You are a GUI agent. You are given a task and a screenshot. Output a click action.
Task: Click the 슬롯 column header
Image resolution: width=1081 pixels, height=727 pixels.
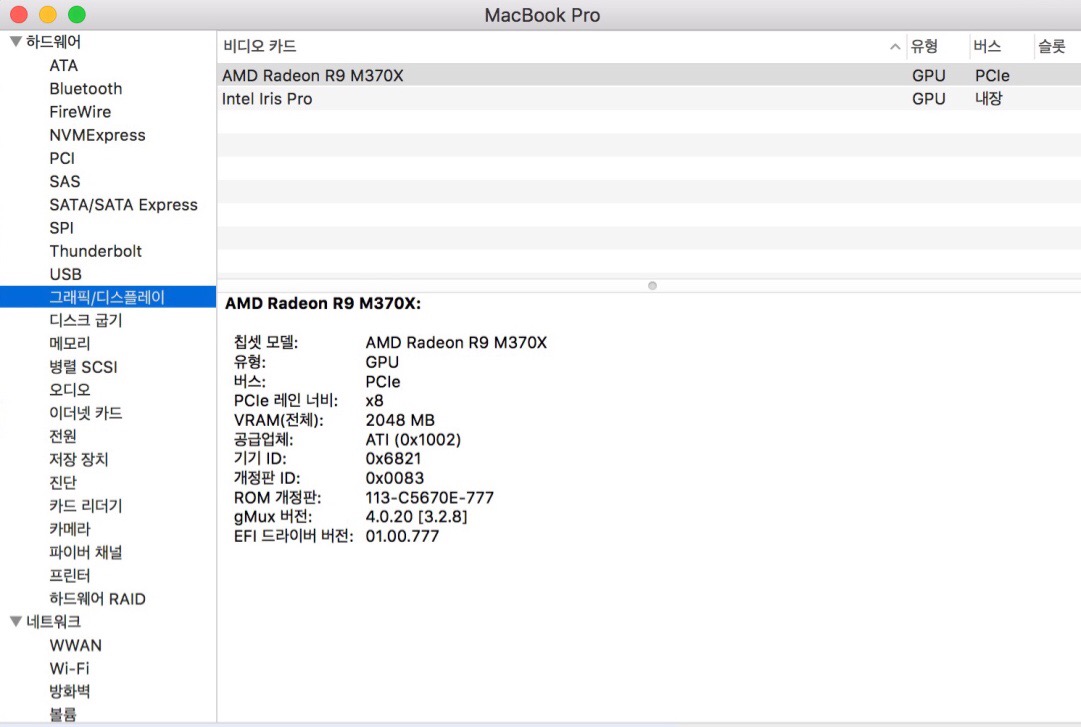click(x=1052, y=47)
